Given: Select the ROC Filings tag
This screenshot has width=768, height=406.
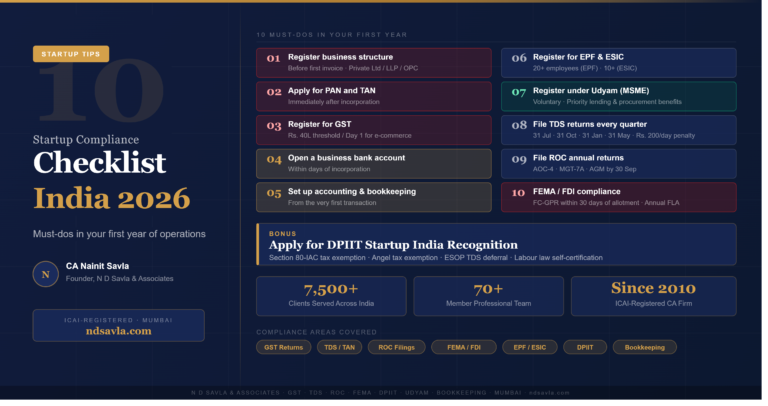Looking at the screenshot, I should 396,347.
